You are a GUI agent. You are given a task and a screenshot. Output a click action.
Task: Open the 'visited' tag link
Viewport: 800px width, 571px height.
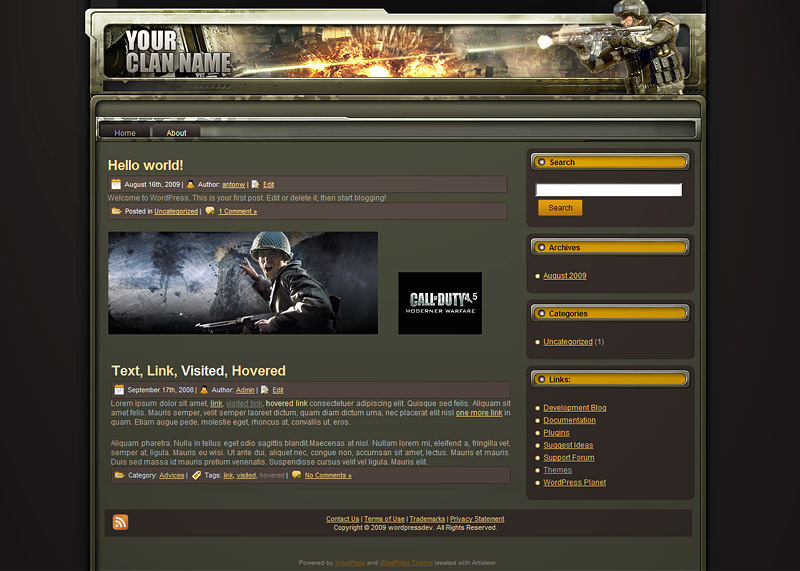pos(246,476)
